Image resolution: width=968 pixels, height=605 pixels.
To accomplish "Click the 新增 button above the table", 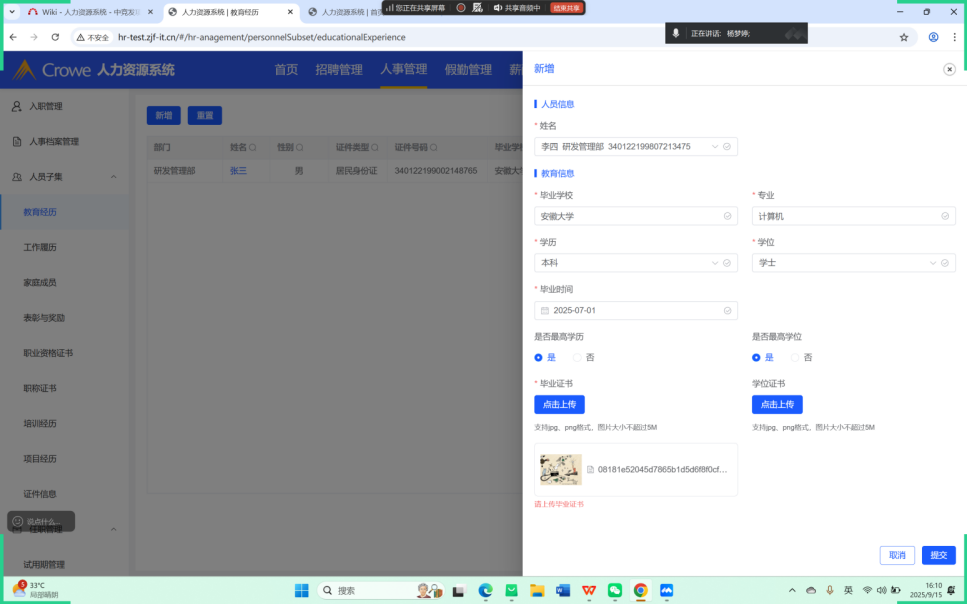I will pos(164,115).
